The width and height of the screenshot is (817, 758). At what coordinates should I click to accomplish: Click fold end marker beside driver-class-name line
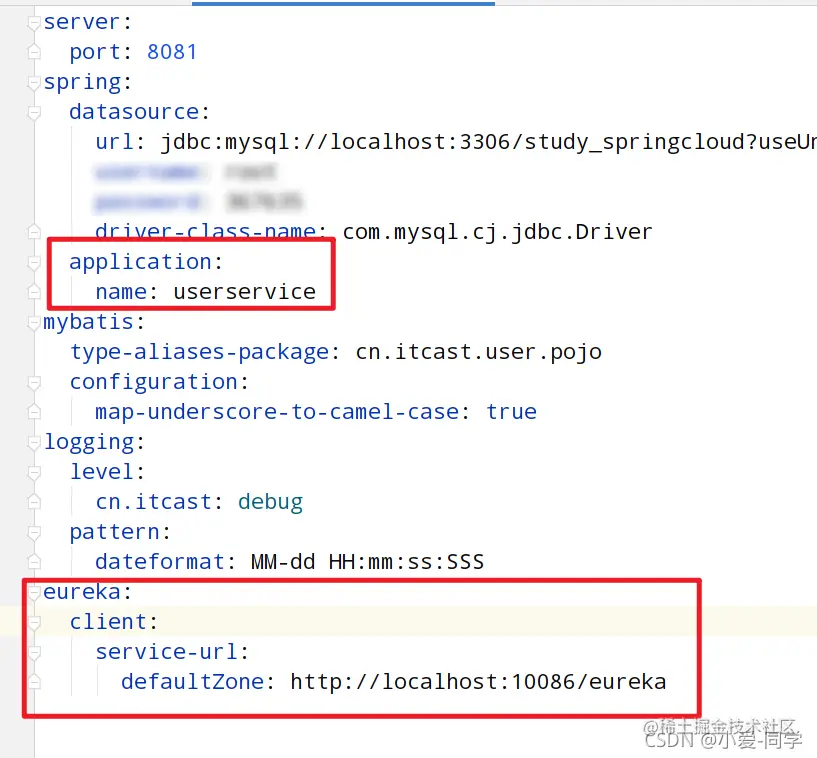[x=34, y=232]
